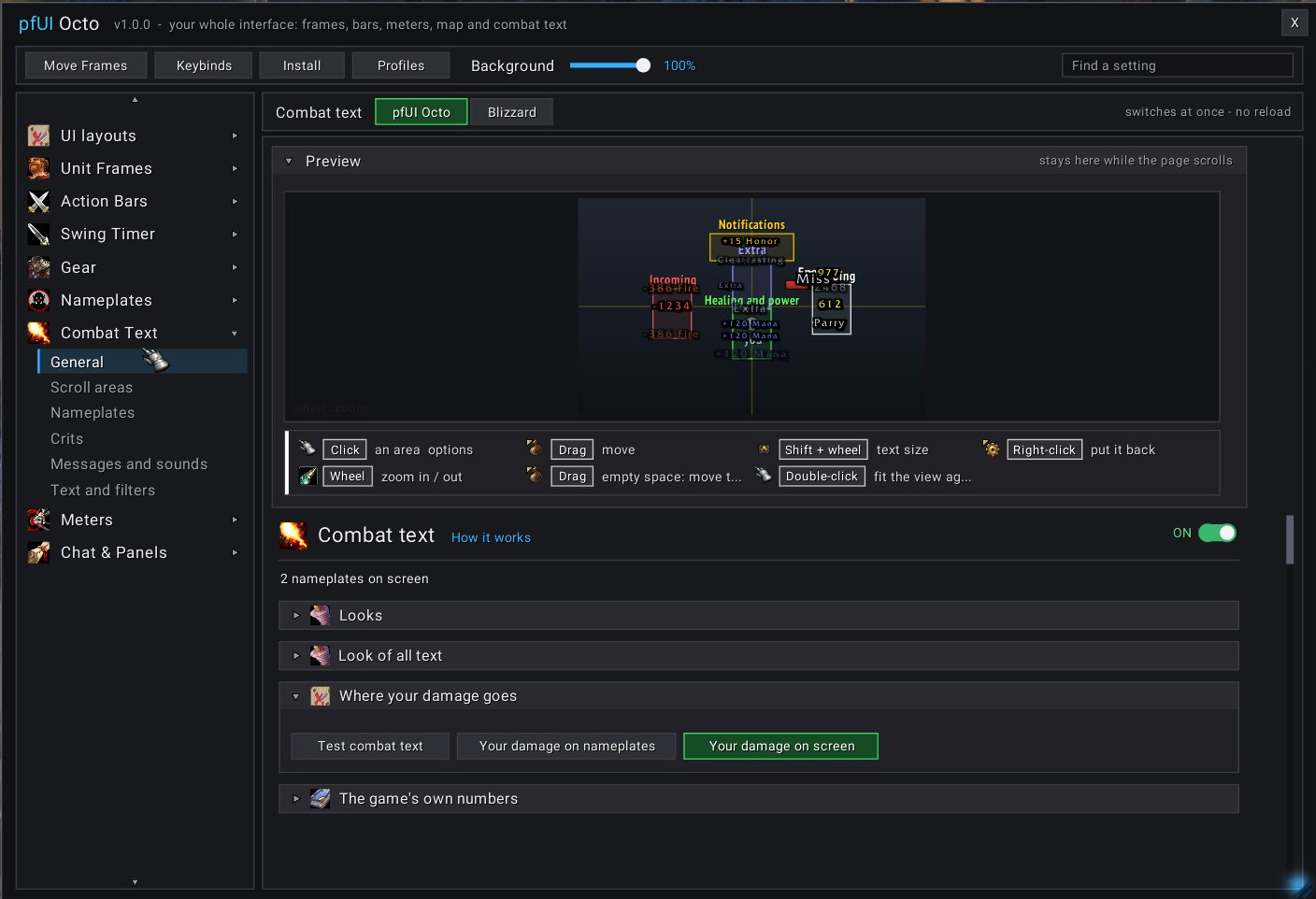Viewport: 1316px width, 899px height.
Task: Switch combat text to pfUI Octo
Action: click(x=422, y=112)
